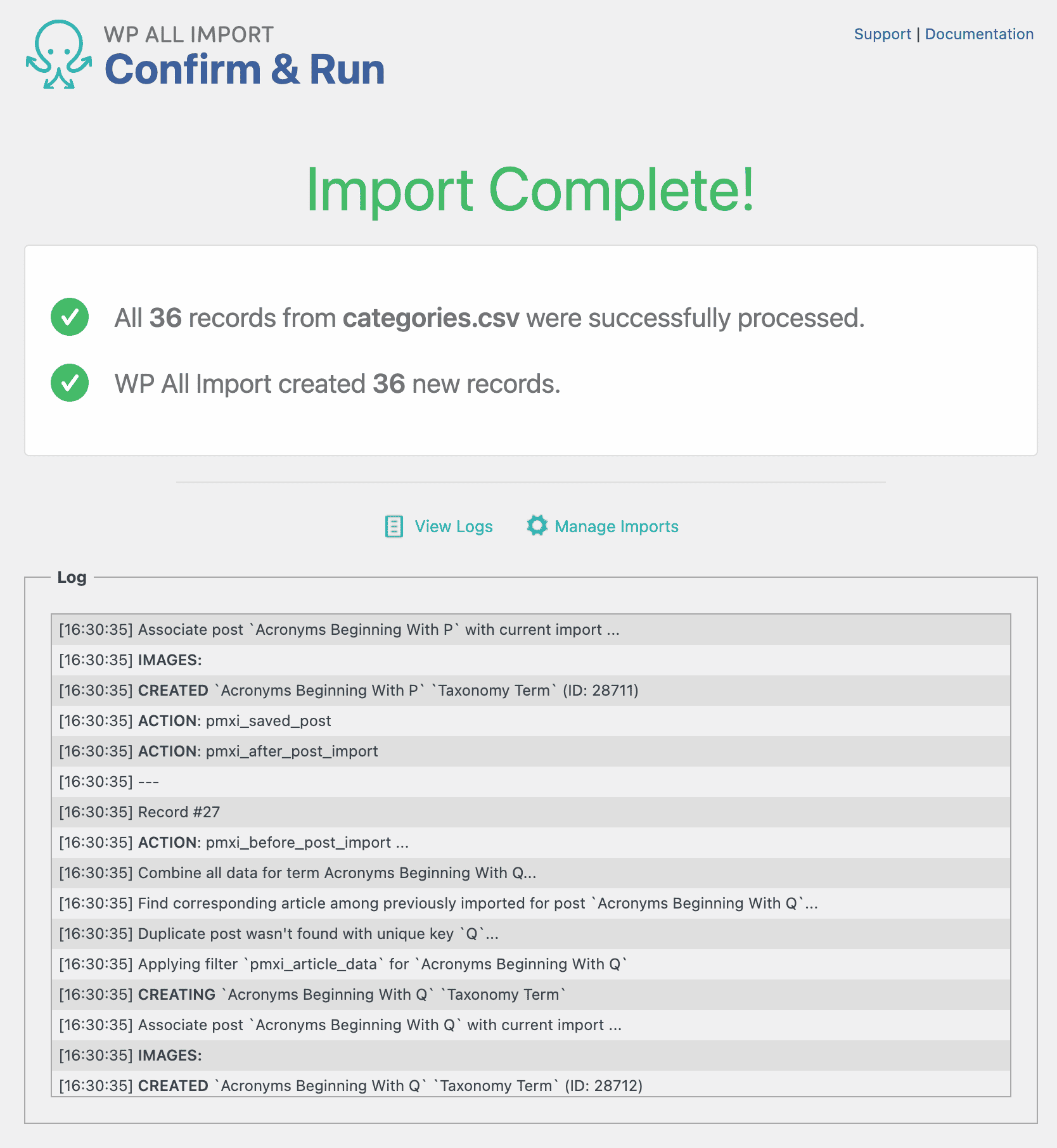Click the WP All Import octopus logo
Image resolution: width=1057 pixels, height=1148 pixels.
tap(59, 54)
